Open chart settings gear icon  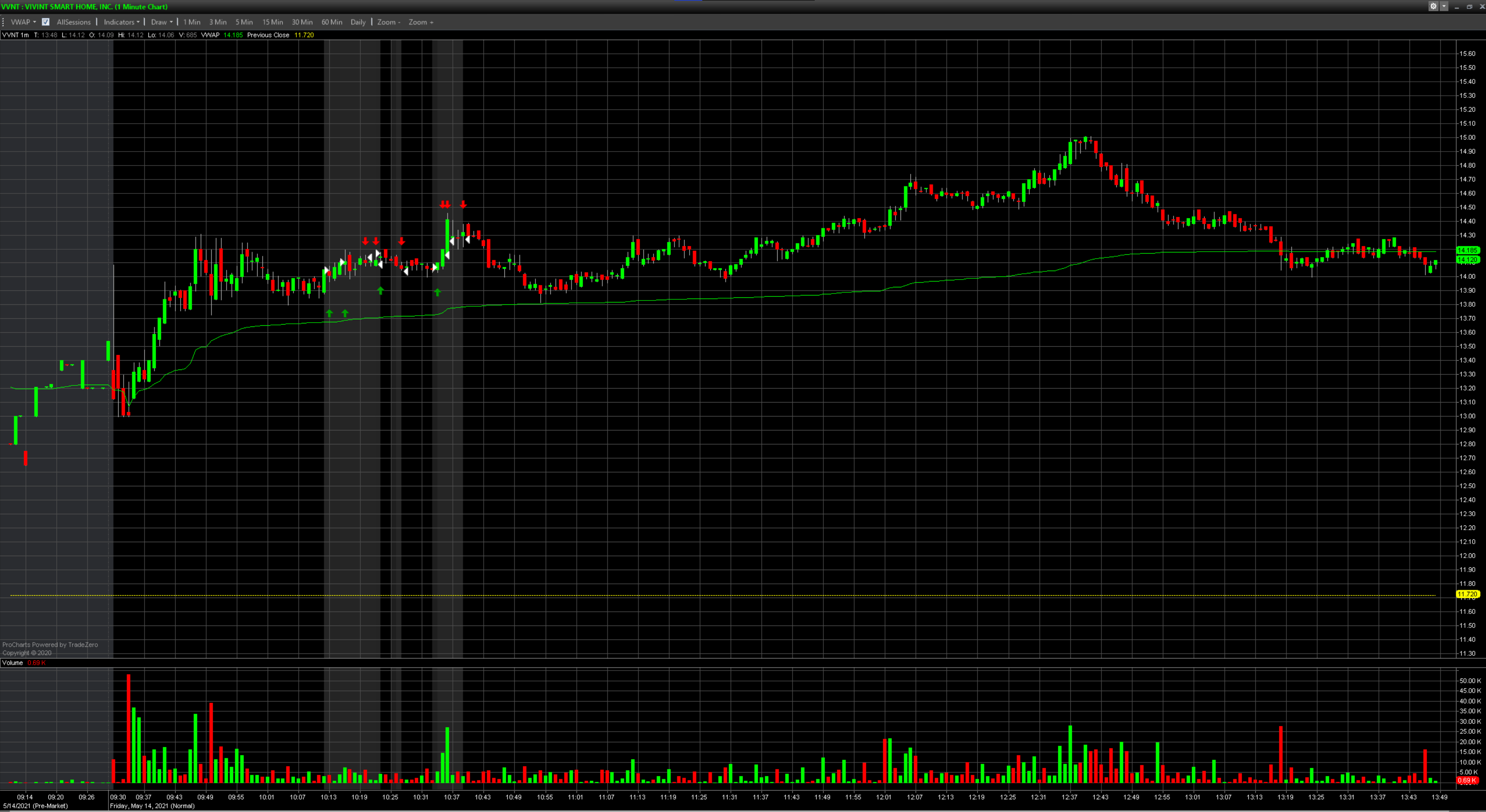point(1433,6)
